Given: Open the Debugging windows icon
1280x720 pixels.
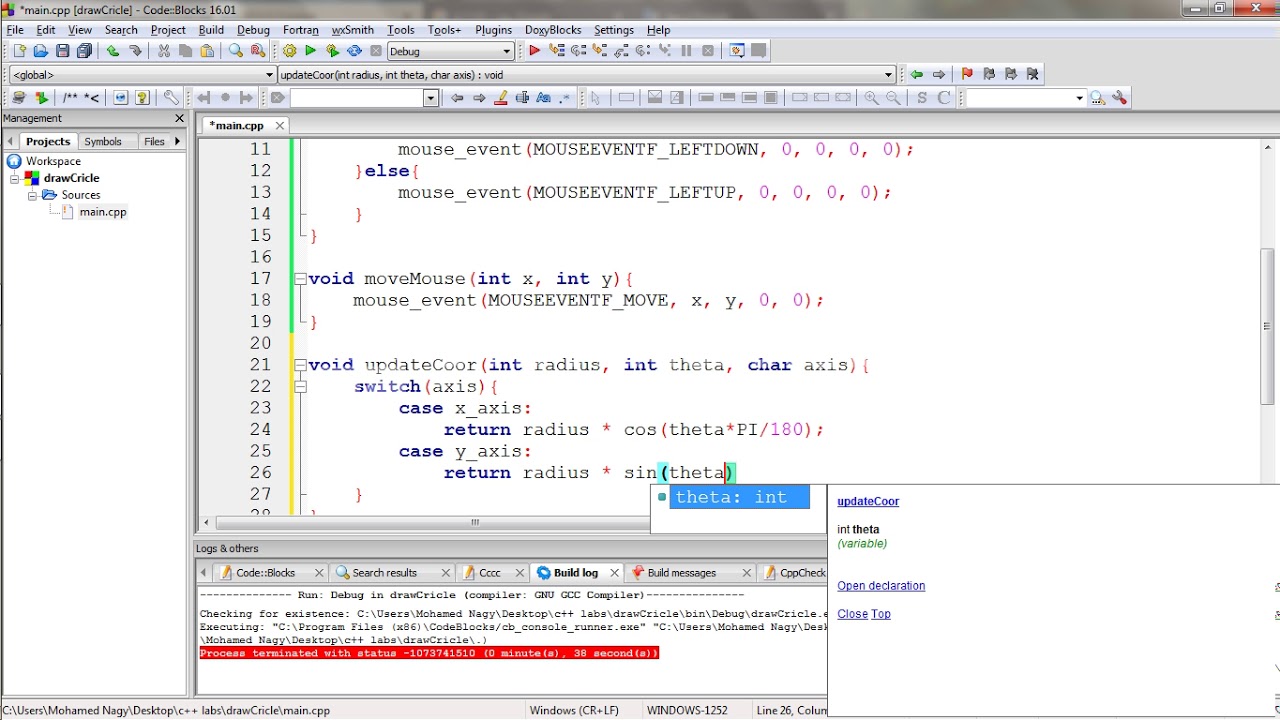Looking at the screenshot, I should click(x=737, y=51).
